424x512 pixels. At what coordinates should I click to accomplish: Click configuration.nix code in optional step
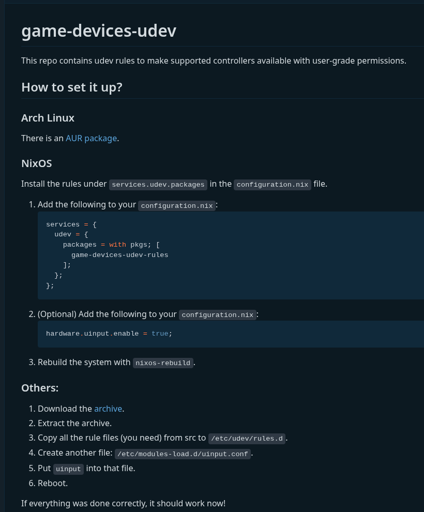click(217, 315)
